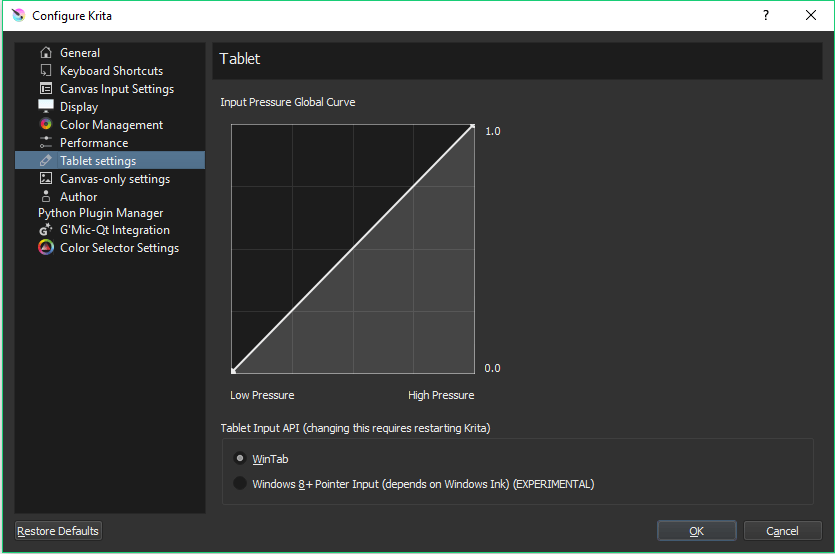The width and height of the screenshot is (835, 554).
Task: Click the Performance sliders icon
Action: pyautogui.click(x=46, y=142)
